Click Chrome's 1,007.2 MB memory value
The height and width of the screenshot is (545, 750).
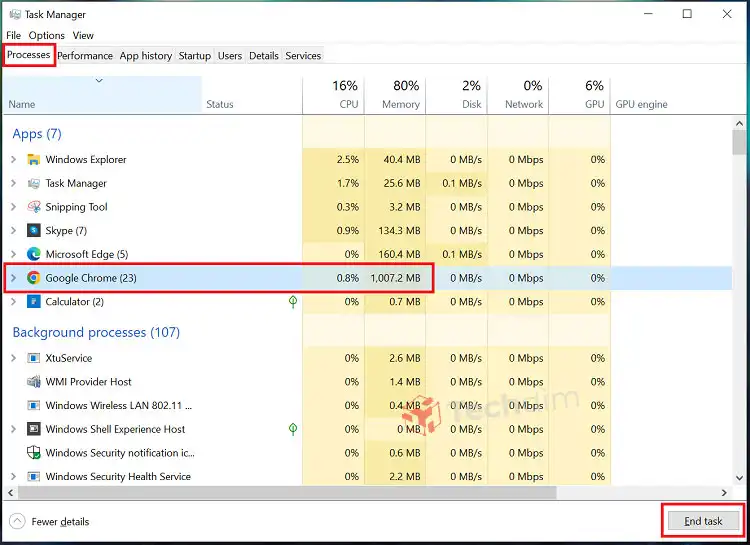[396, 278]
